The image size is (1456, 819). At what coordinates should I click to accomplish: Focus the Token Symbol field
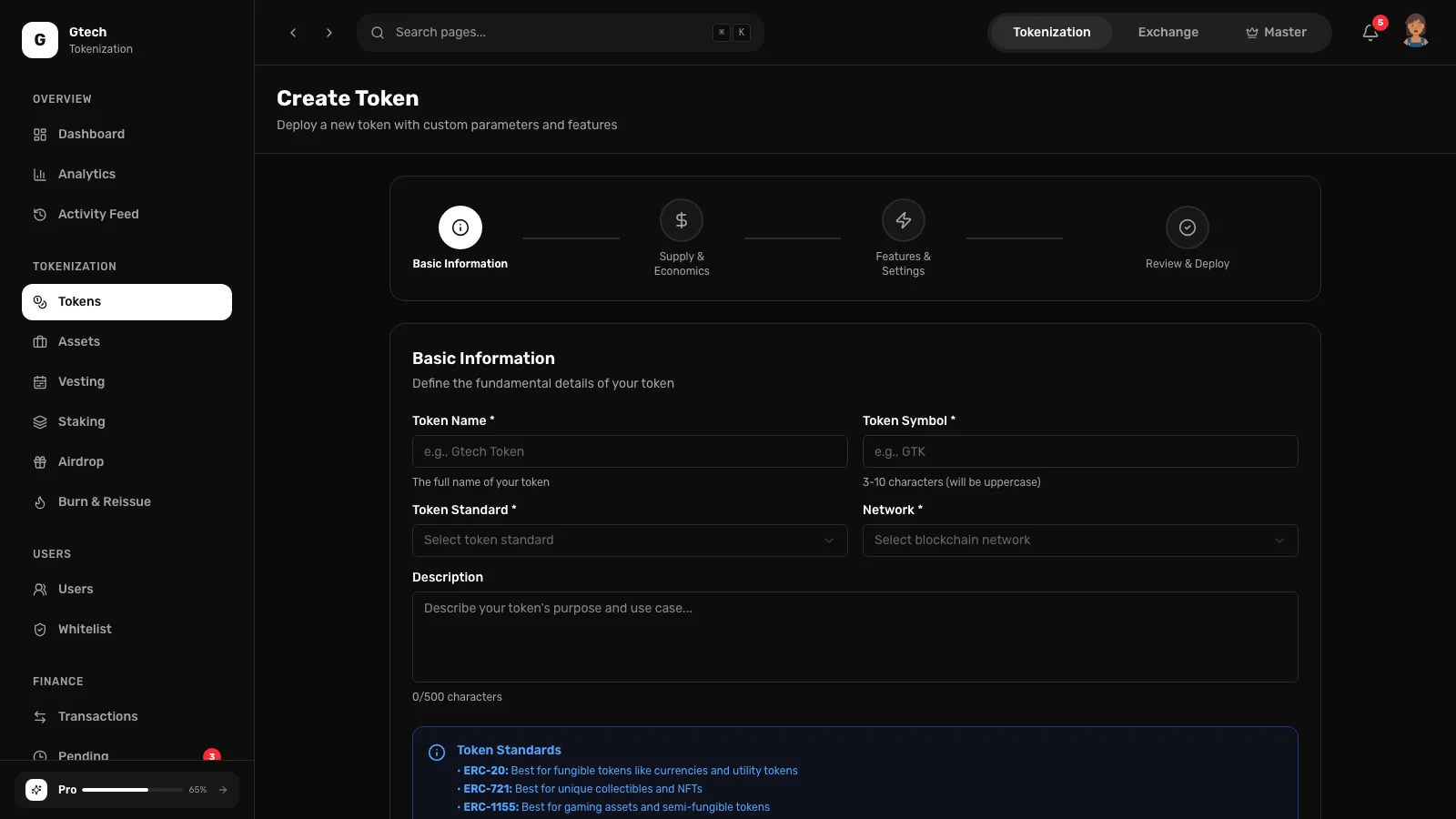(1080, 451)
